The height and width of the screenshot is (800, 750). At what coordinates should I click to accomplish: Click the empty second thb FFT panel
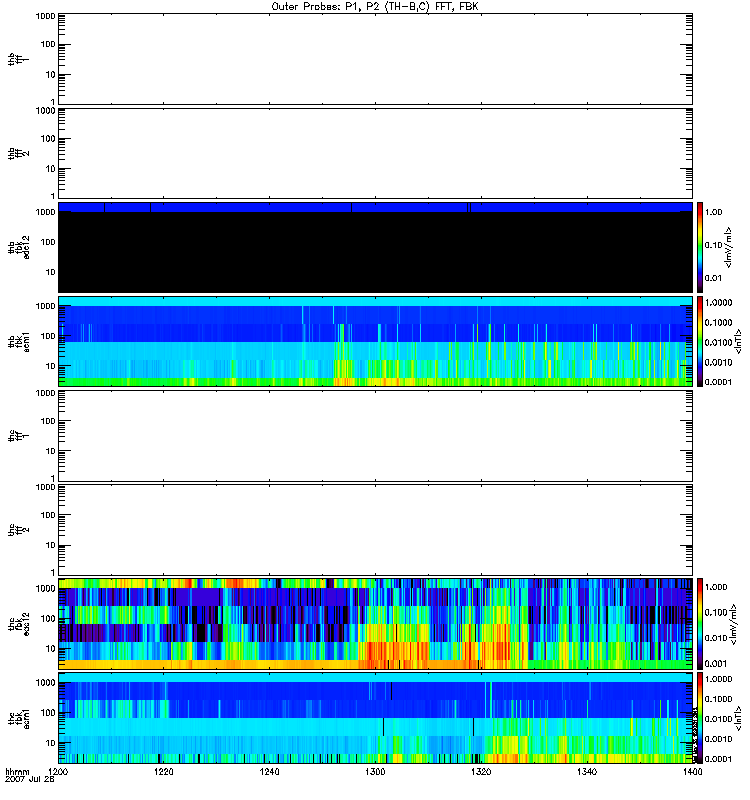coord(375,153)
